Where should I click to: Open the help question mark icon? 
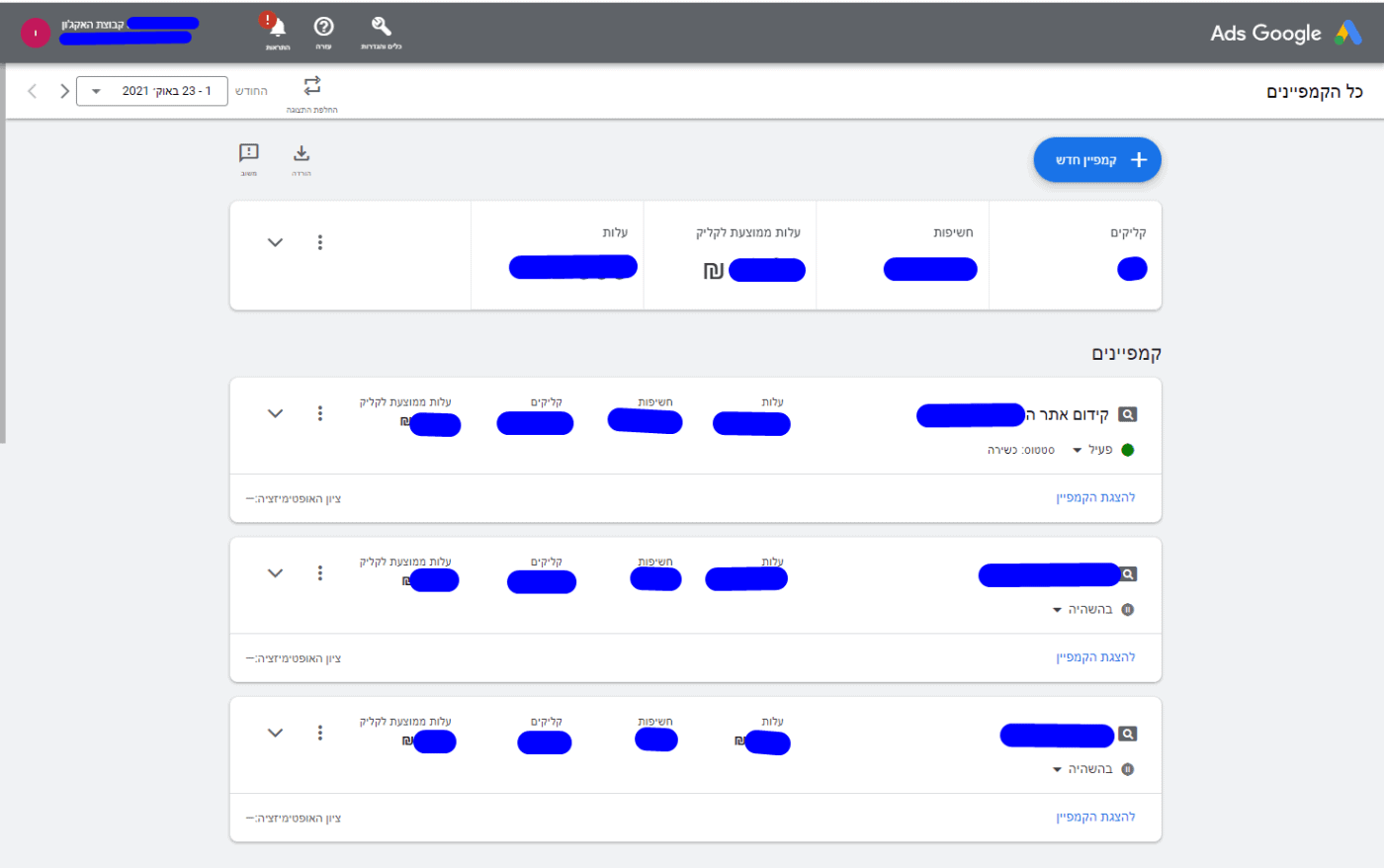pyautogui.click(x=323, y=28)
